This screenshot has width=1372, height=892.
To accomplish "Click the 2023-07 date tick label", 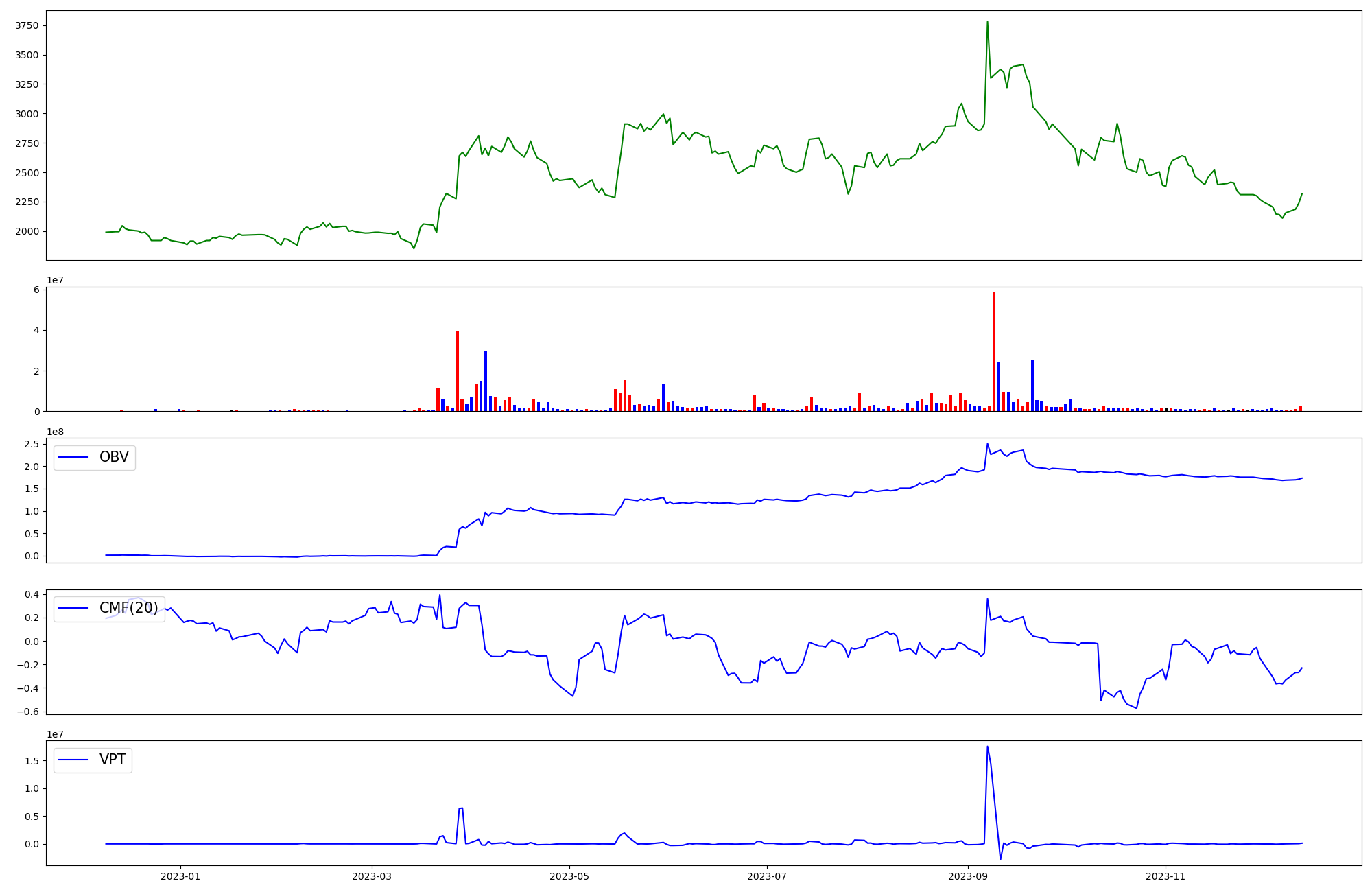I will pos(766,876).
